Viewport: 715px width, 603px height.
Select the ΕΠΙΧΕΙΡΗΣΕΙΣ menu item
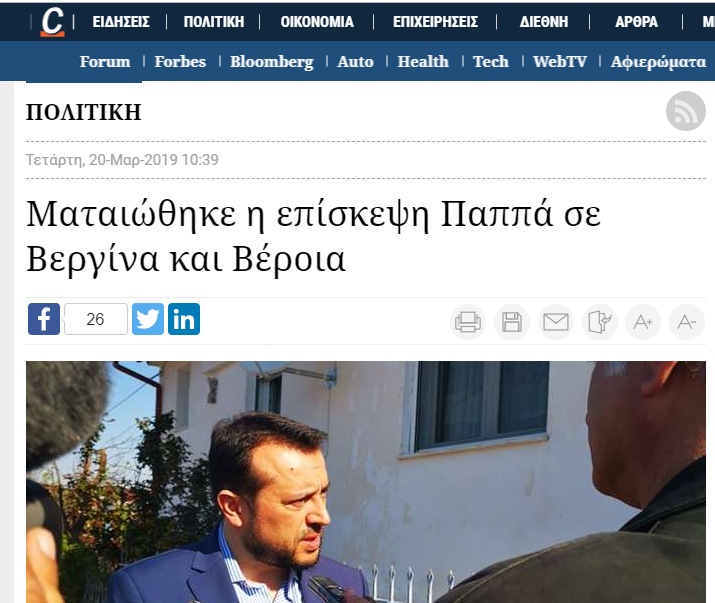click(x=435, y=22)
